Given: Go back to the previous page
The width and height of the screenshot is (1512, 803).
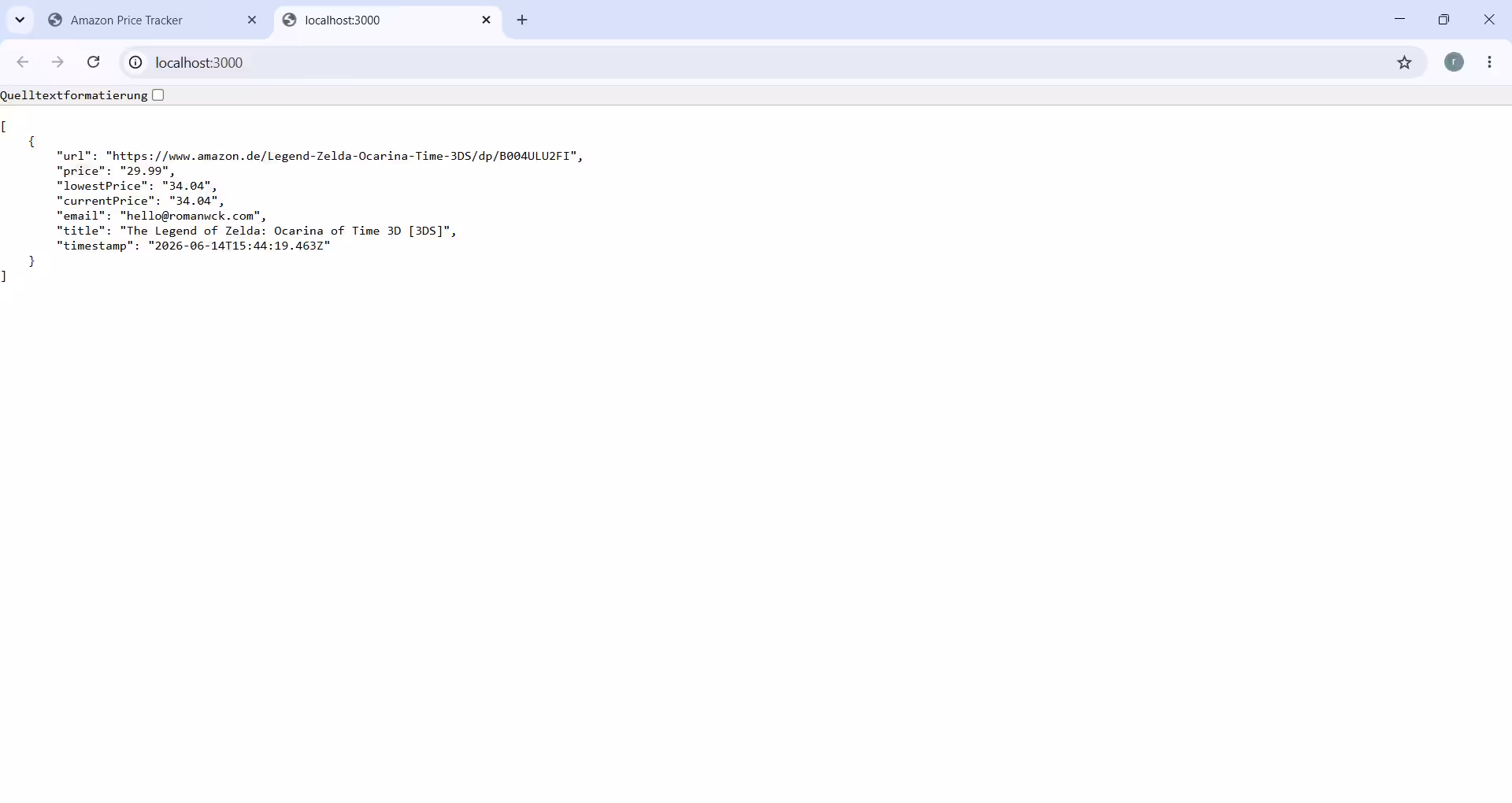Looking at the screenshot, I should click(22, 62).
